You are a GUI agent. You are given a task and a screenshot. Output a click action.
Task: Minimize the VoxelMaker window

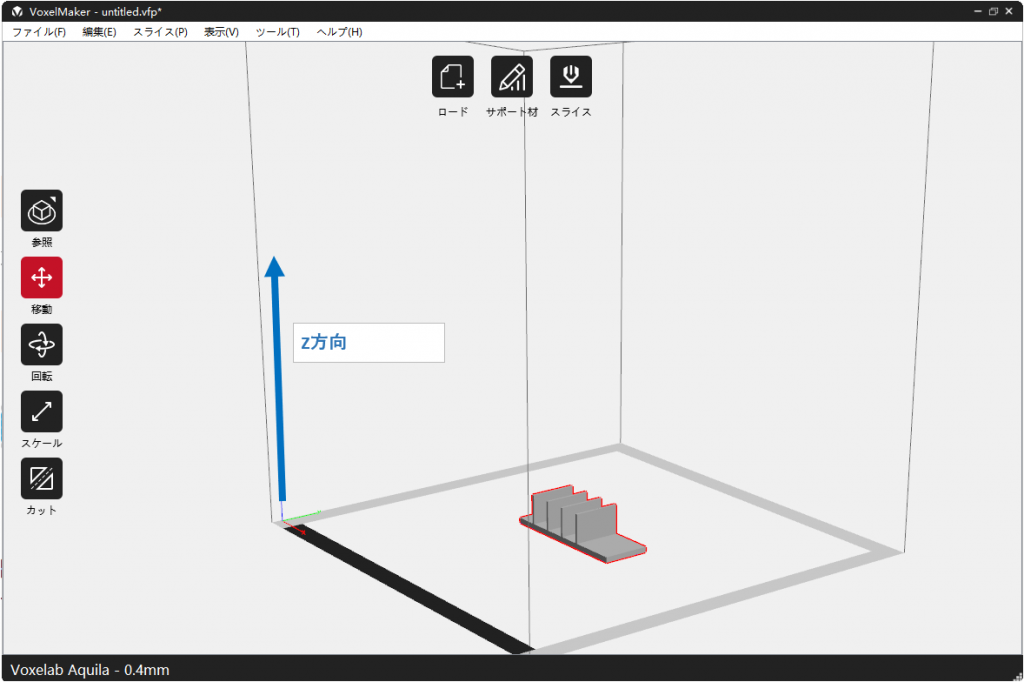click(x=978, y=11)
